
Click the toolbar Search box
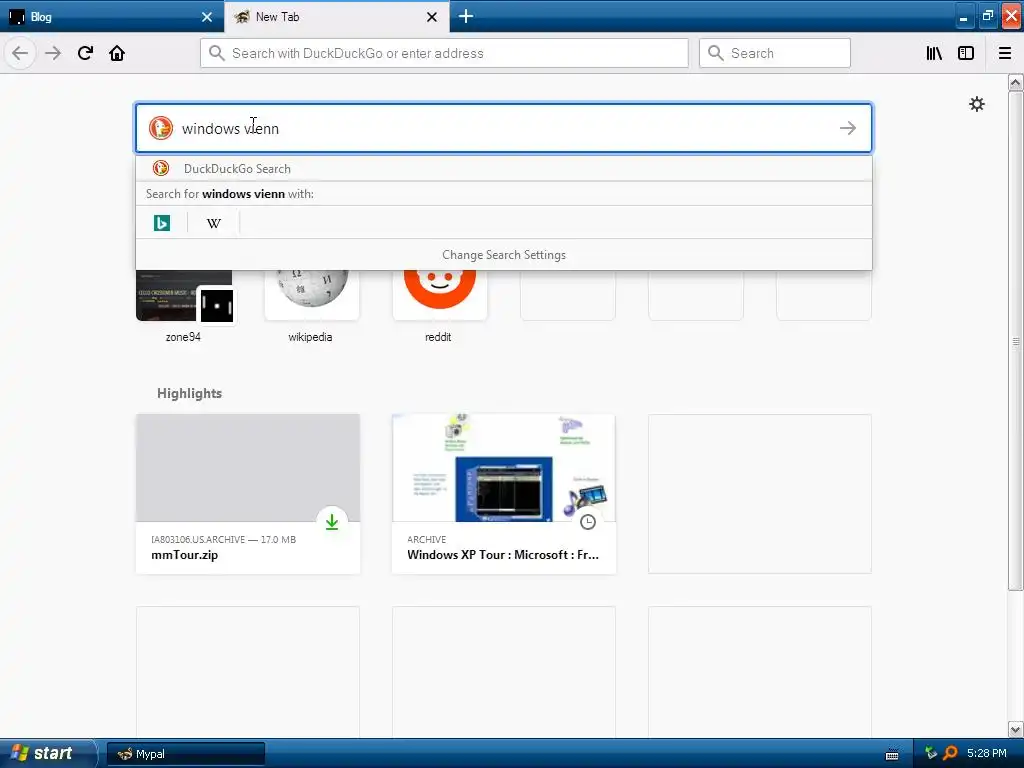point(775,53)
